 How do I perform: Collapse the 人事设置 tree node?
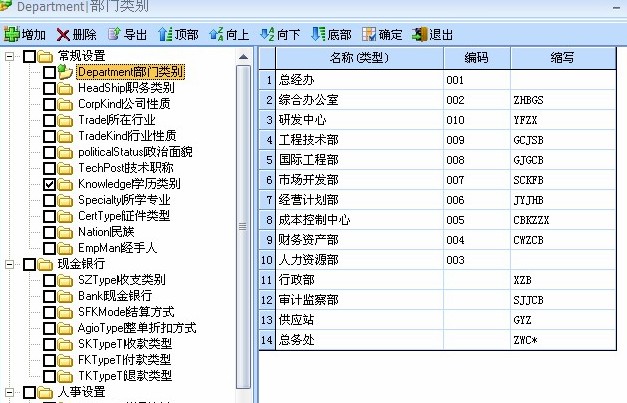click(x=10, y=392)
